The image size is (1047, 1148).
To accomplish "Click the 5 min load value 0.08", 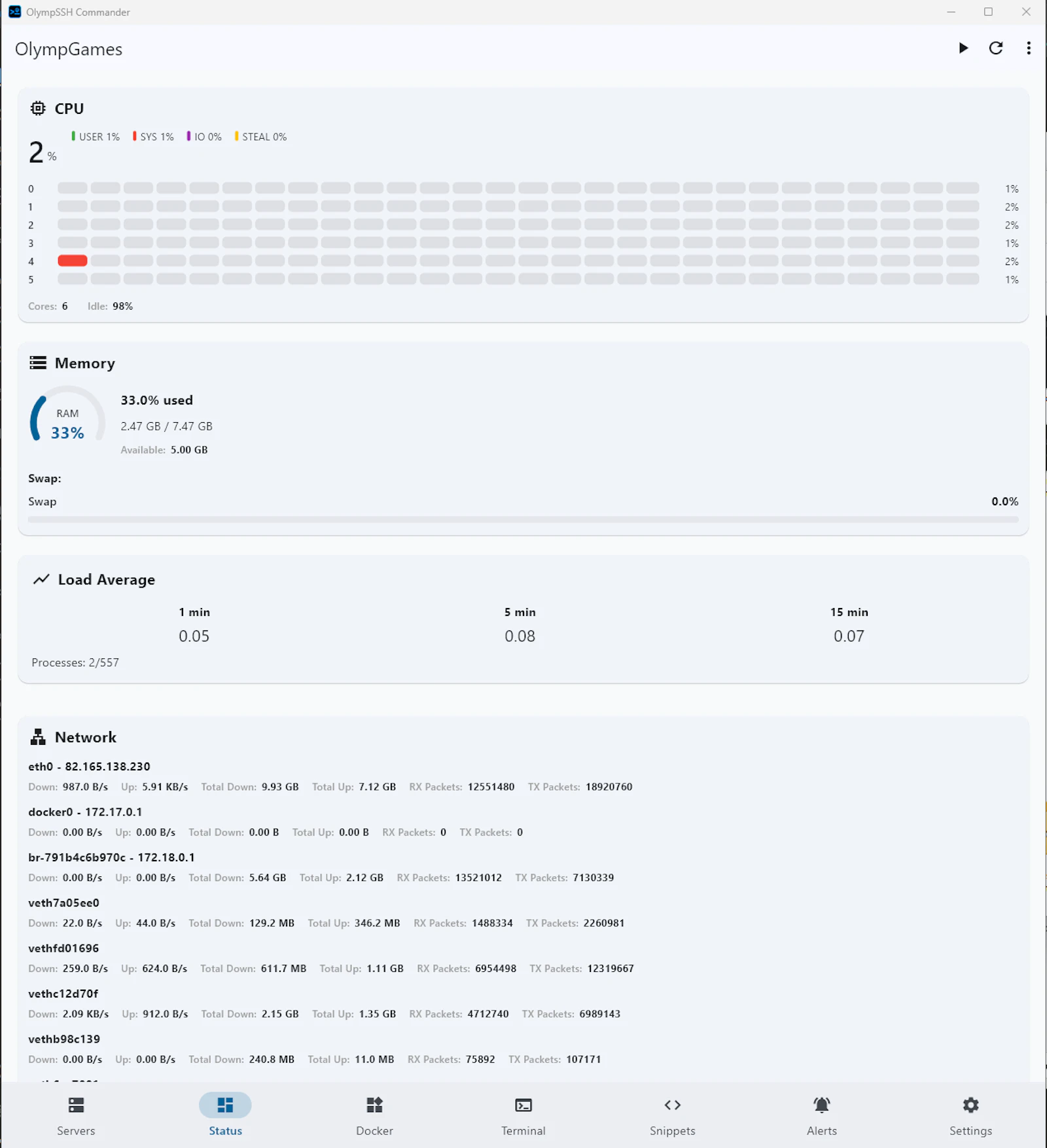I will pyautogui.click(x=520, y=636).
